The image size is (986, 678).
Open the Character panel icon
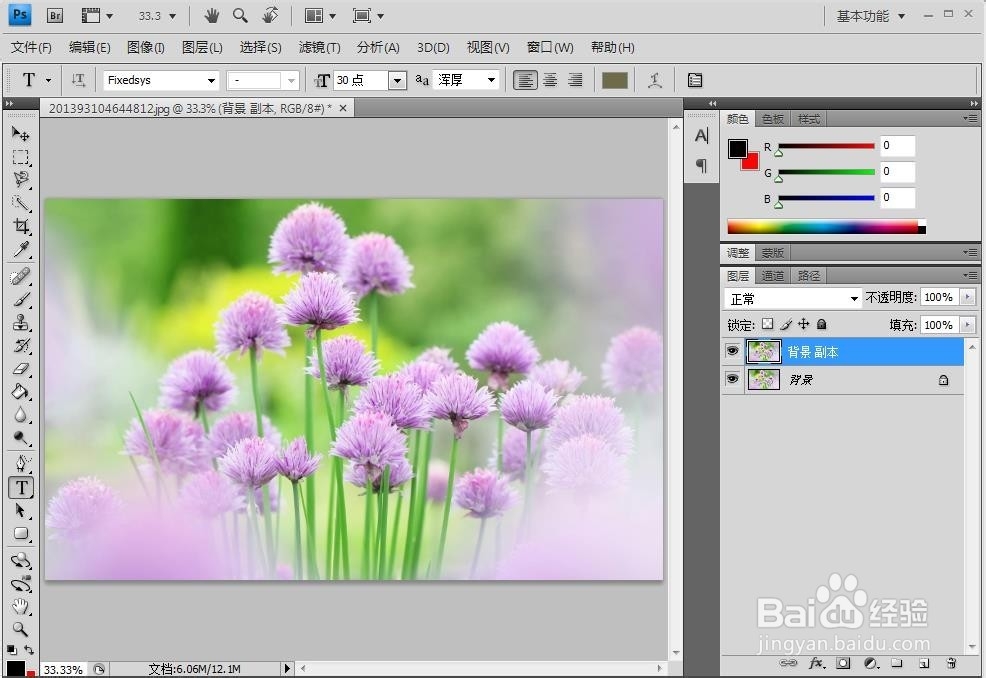click(x=702, y=136)
